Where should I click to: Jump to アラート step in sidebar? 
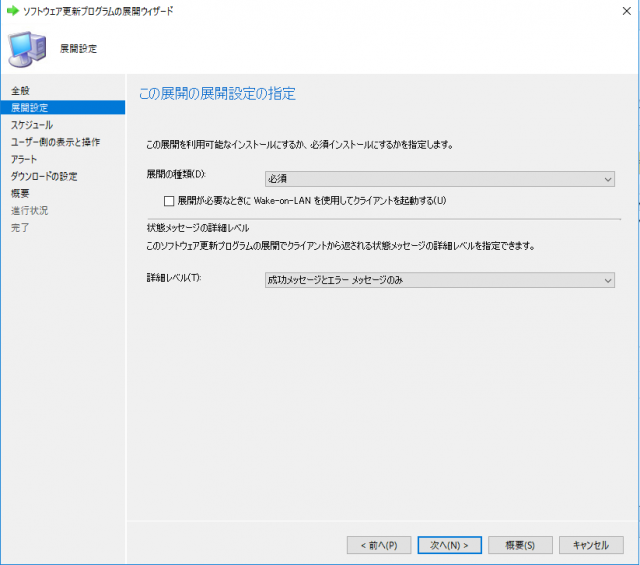pyautogui.click(x=26, y=159)
